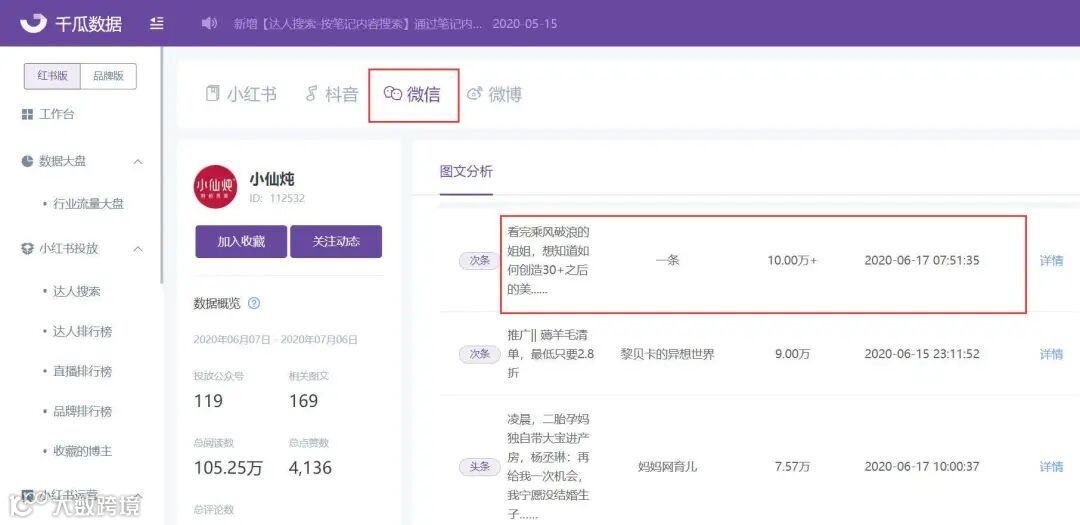Click article title 凌晨，二胎孕妈独自带大宝进产房
This screenshot has height=525, width=1080.
pyautogui.click(x=549, y=467)
